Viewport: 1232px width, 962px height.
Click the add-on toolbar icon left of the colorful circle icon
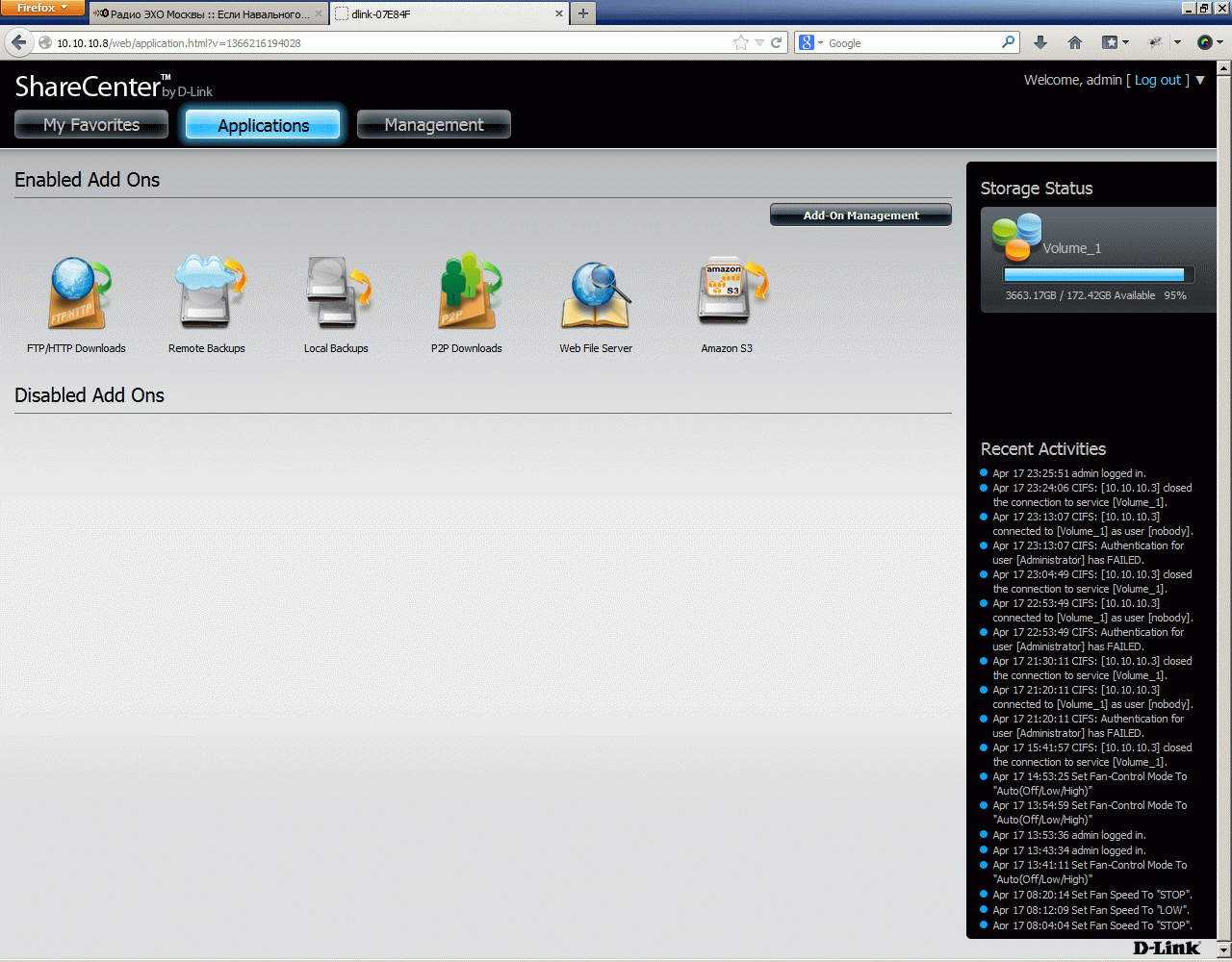(x=1156, y=42)
